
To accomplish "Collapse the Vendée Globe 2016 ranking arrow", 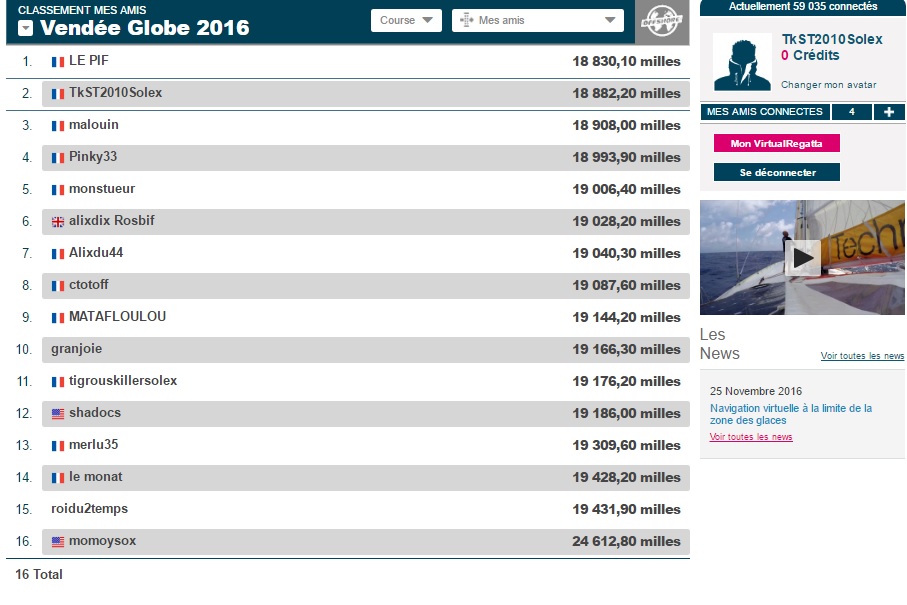I will tap(26, 29).
